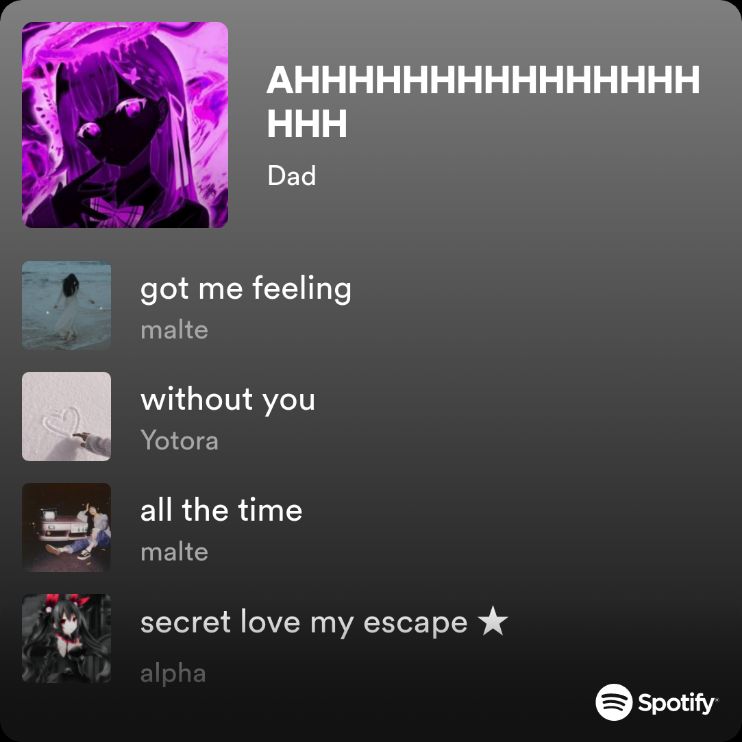Click the Spotify circular logo icon
This screenshot has height=742, width=742.
click(614, 702)
